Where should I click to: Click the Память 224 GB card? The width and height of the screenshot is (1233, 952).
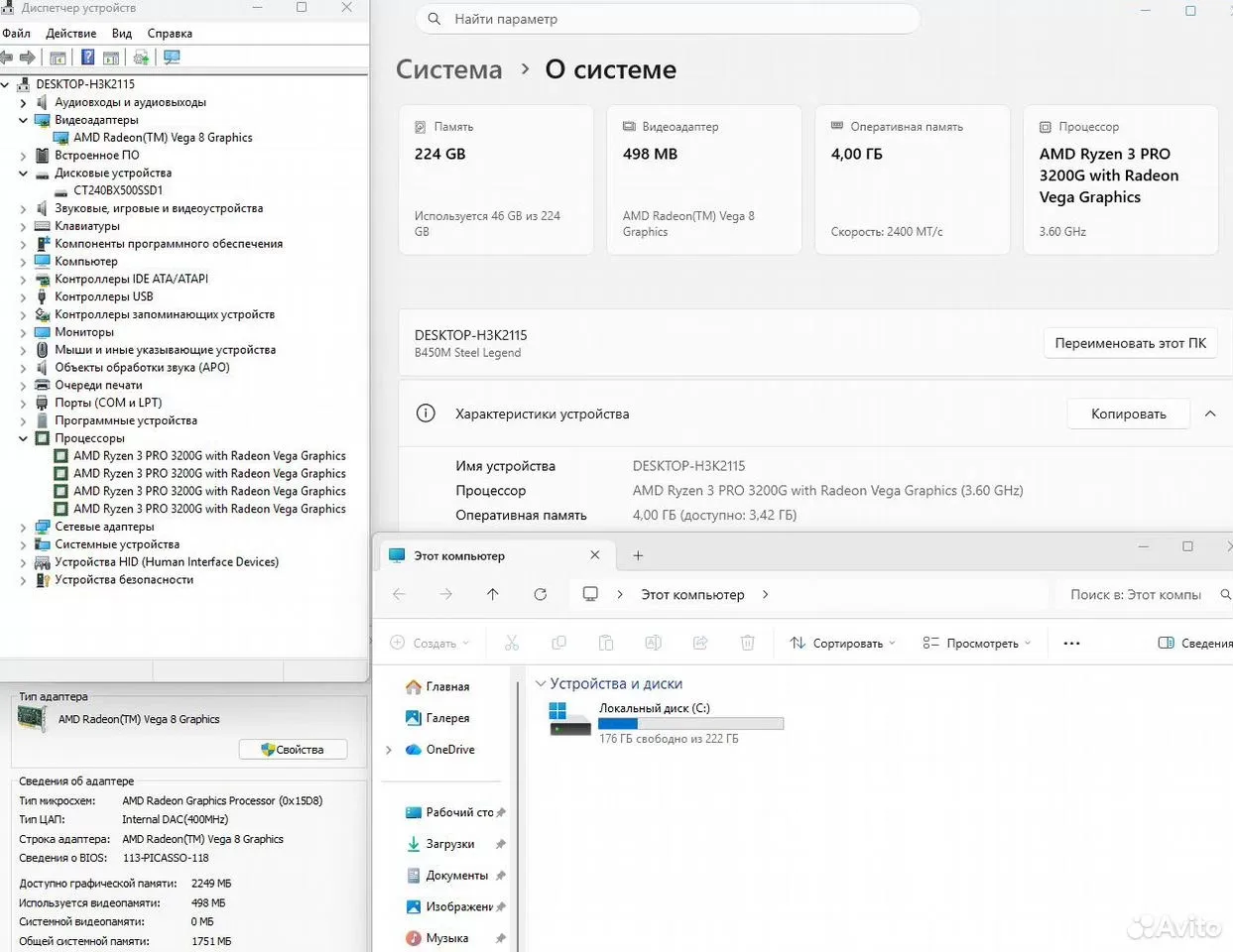[x=496, y=179]
